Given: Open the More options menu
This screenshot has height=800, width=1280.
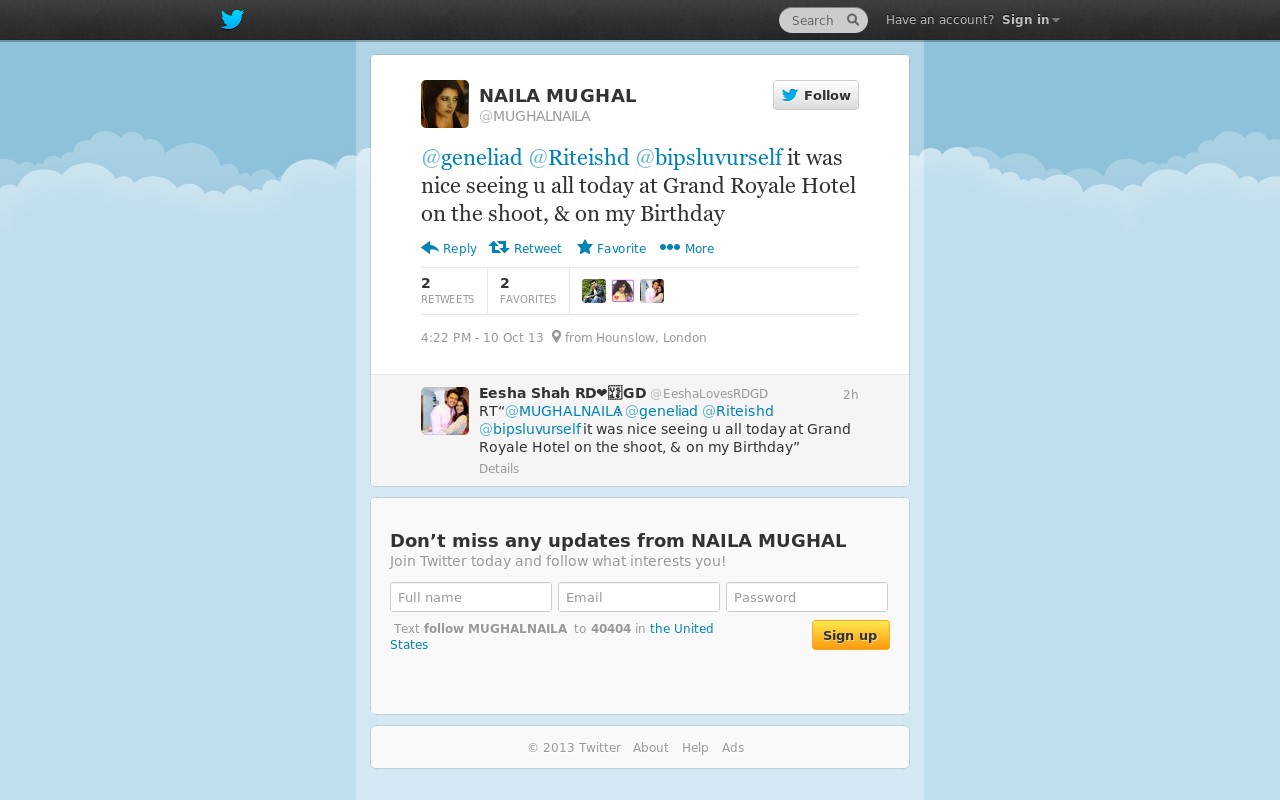Looking at the screenshot, I should [687, 248].
